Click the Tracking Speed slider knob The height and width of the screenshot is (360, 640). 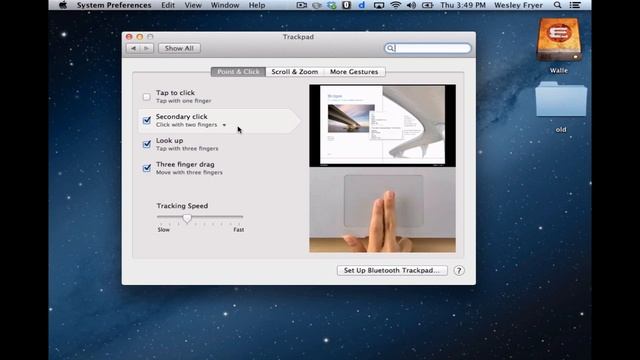[x=187, y=218]
